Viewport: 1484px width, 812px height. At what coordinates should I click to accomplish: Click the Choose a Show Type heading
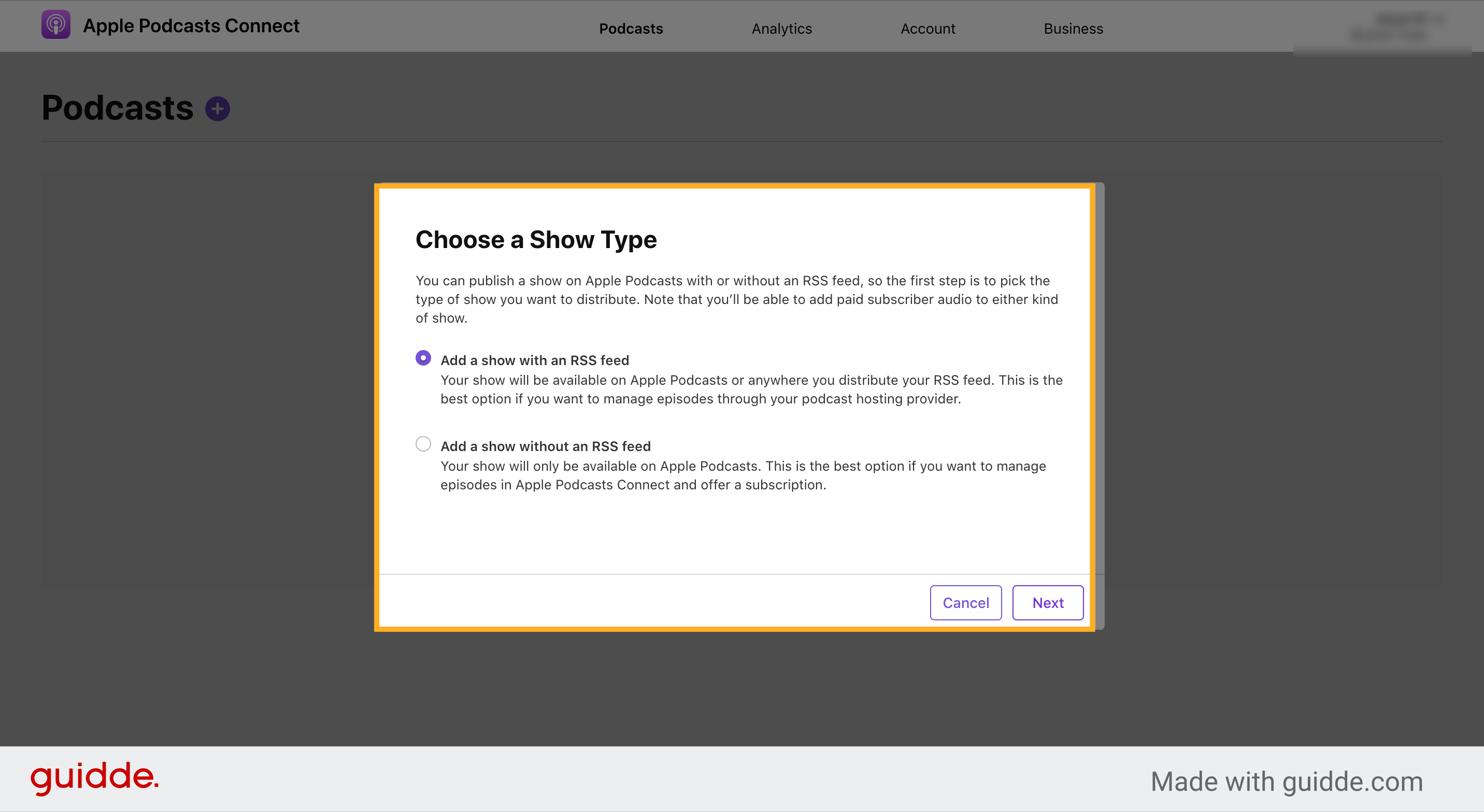[x=536, y=240]
